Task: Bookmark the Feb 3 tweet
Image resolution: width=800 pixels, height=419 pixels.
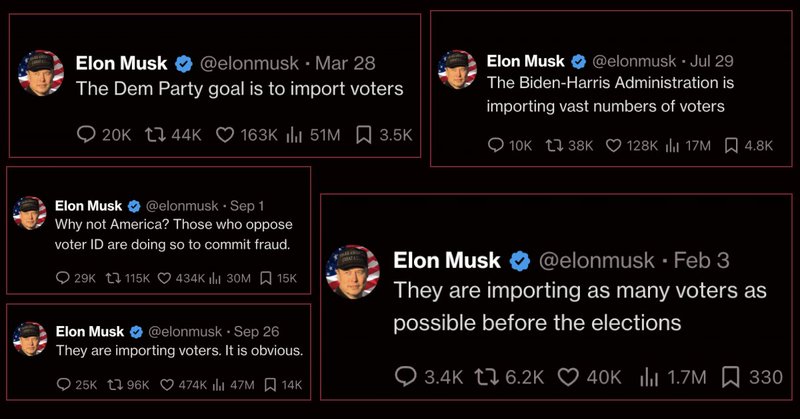Action: 732,377
